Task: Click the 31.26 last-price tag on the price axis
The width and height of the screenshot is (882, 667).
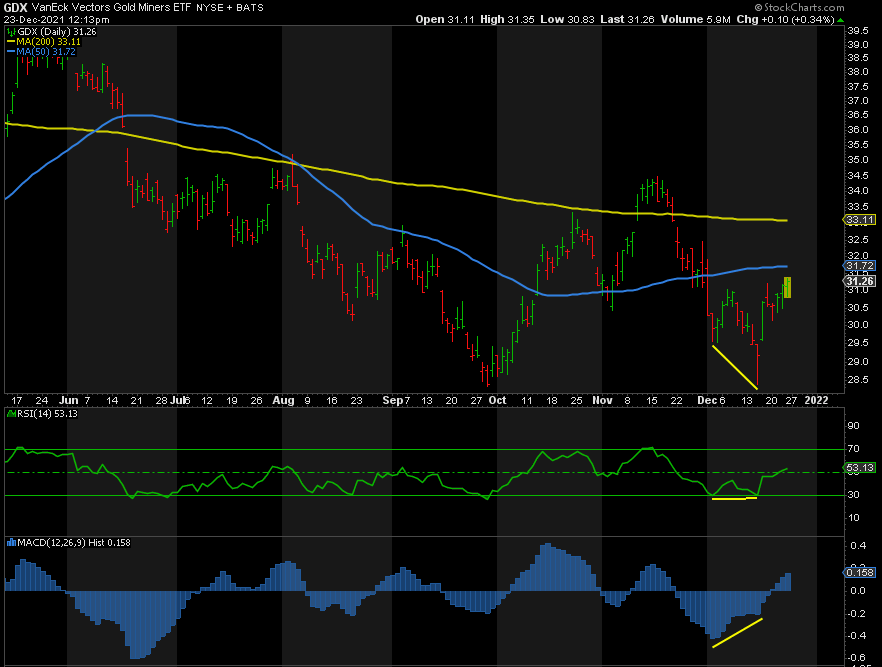Action: coord(860,281)
